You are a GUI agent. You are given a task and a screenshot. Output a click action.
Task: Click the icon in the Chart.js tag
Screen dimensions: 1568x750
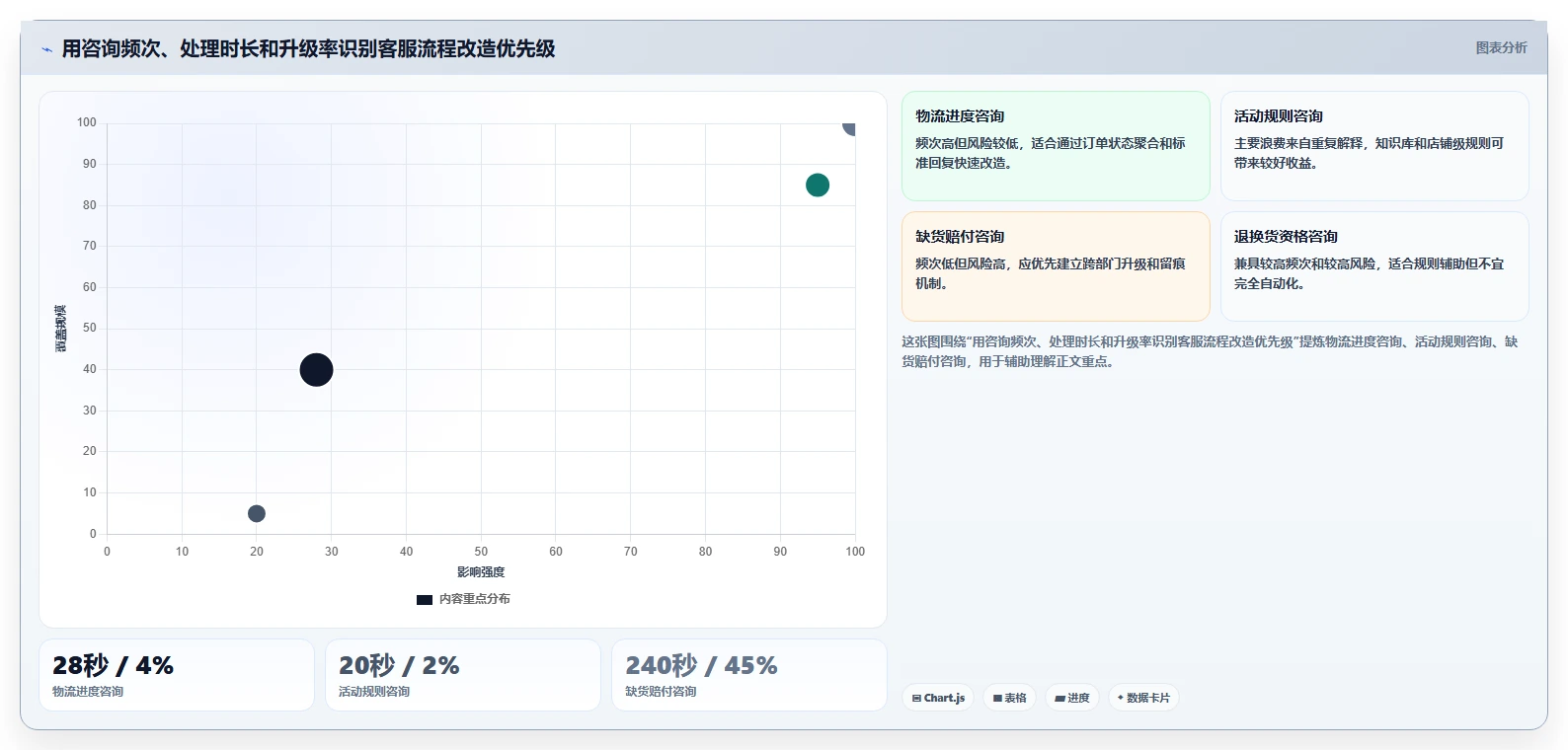(916, 698)
